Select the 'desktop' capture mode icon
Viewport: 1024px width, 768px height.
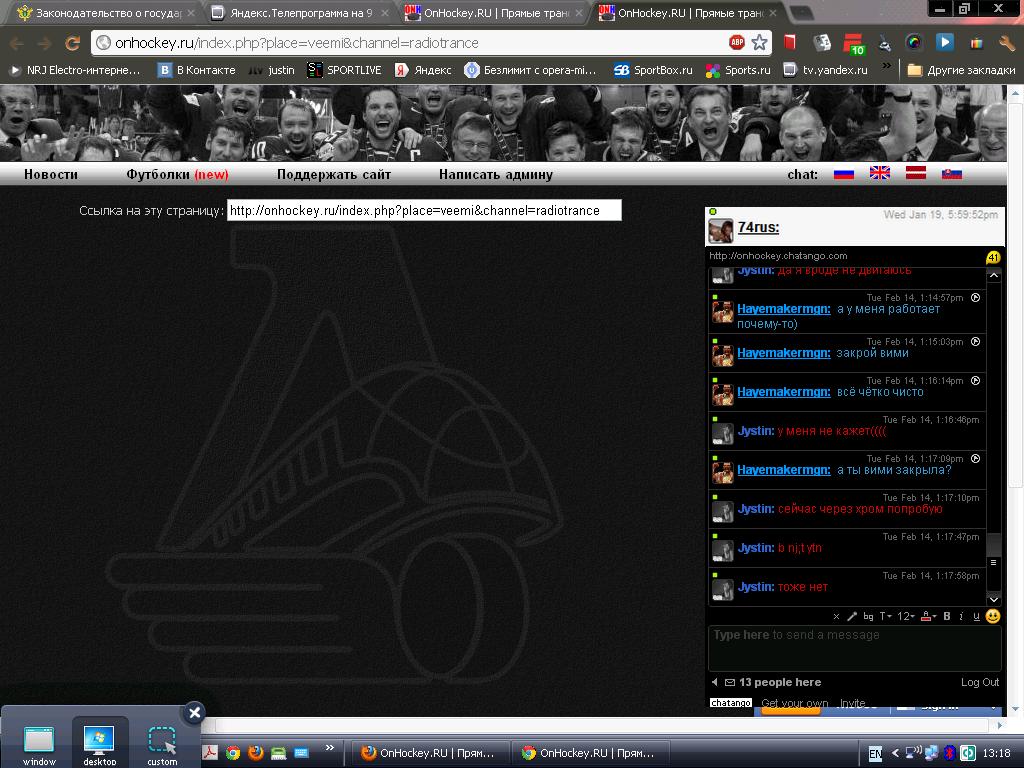click(x=99, y=744)
